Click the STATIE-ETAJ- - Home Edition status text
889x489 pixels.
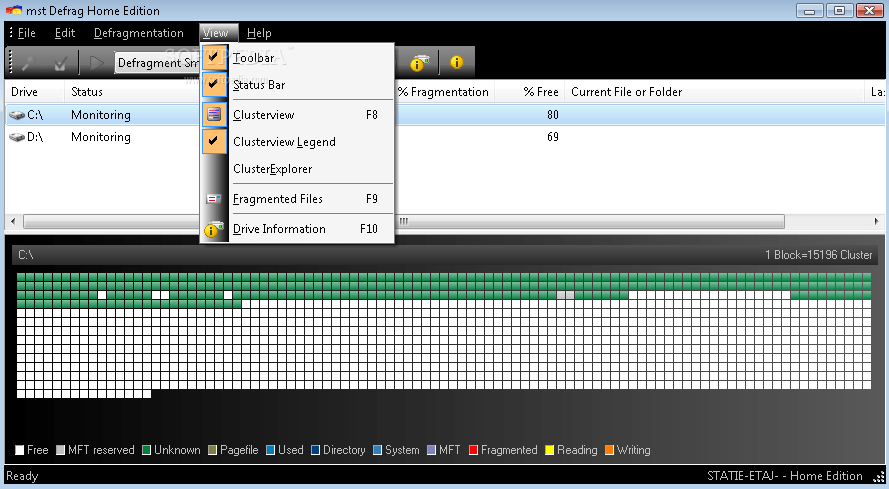point(785,476)
